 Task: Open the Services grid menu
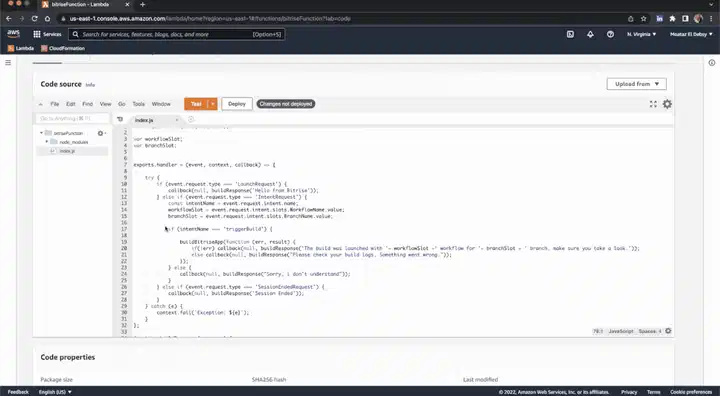tap(47, 34)
